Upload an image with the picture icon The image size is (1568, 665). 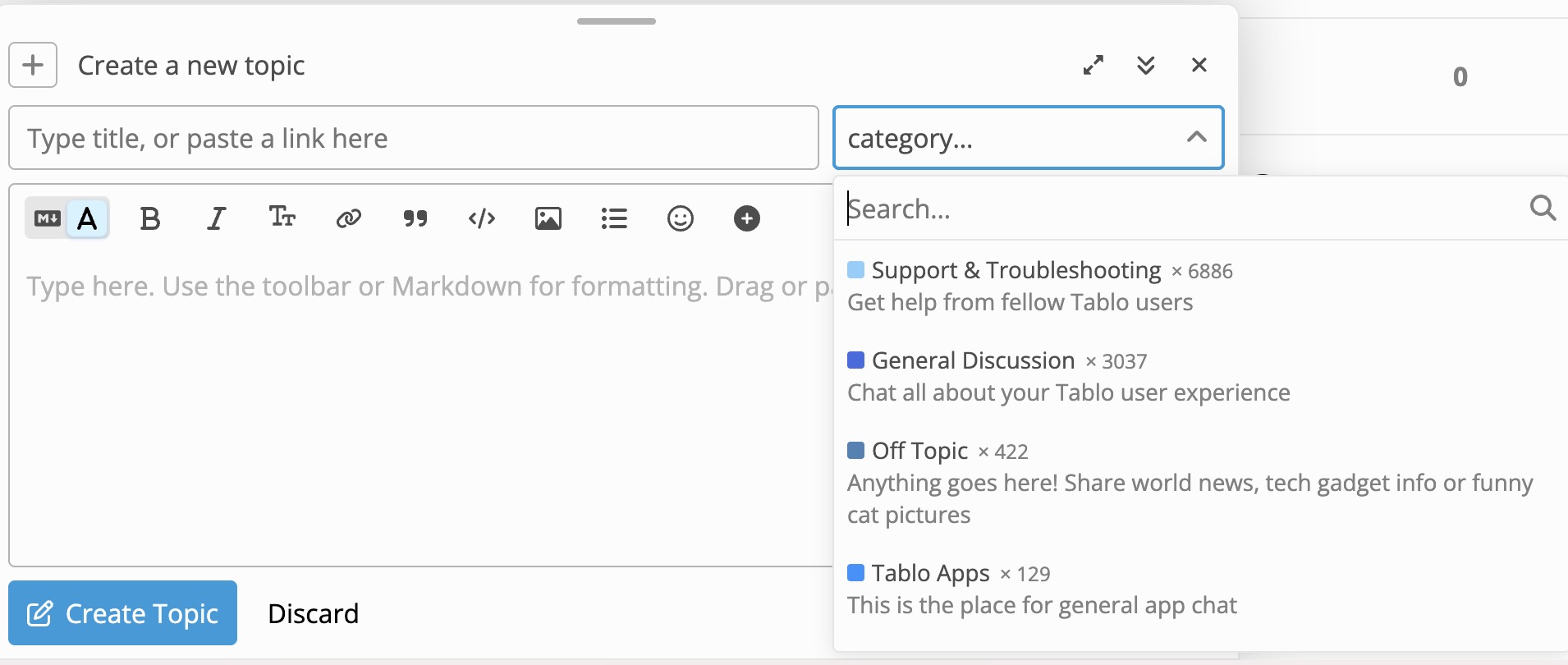548,218
